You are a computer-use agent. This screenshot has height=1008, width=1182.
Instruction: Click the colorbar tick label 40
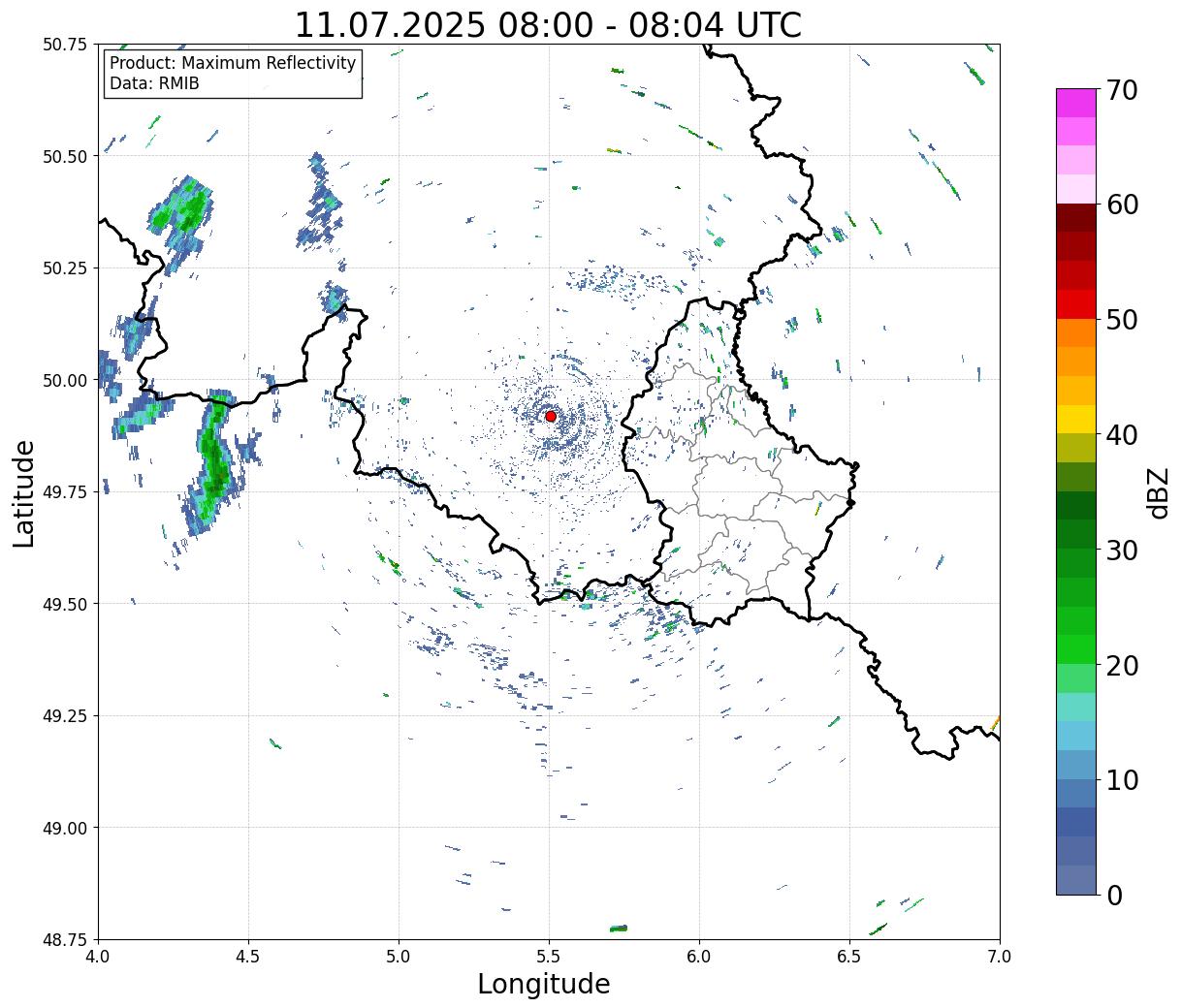[x=1122, y=435]
